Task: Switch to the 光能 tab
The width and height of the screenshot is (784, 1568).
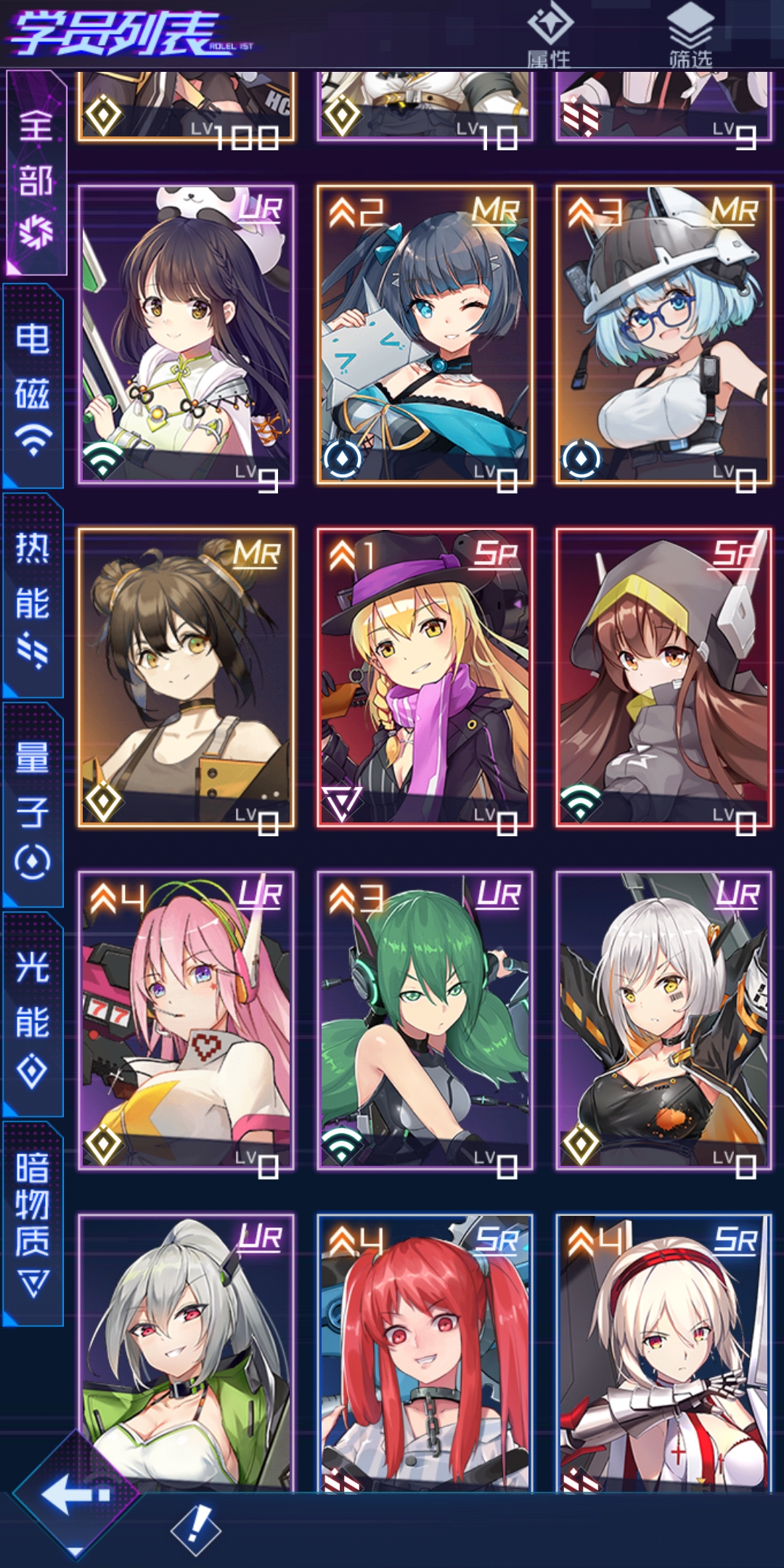Action: pyautogui.click(x=33, y=1014)
